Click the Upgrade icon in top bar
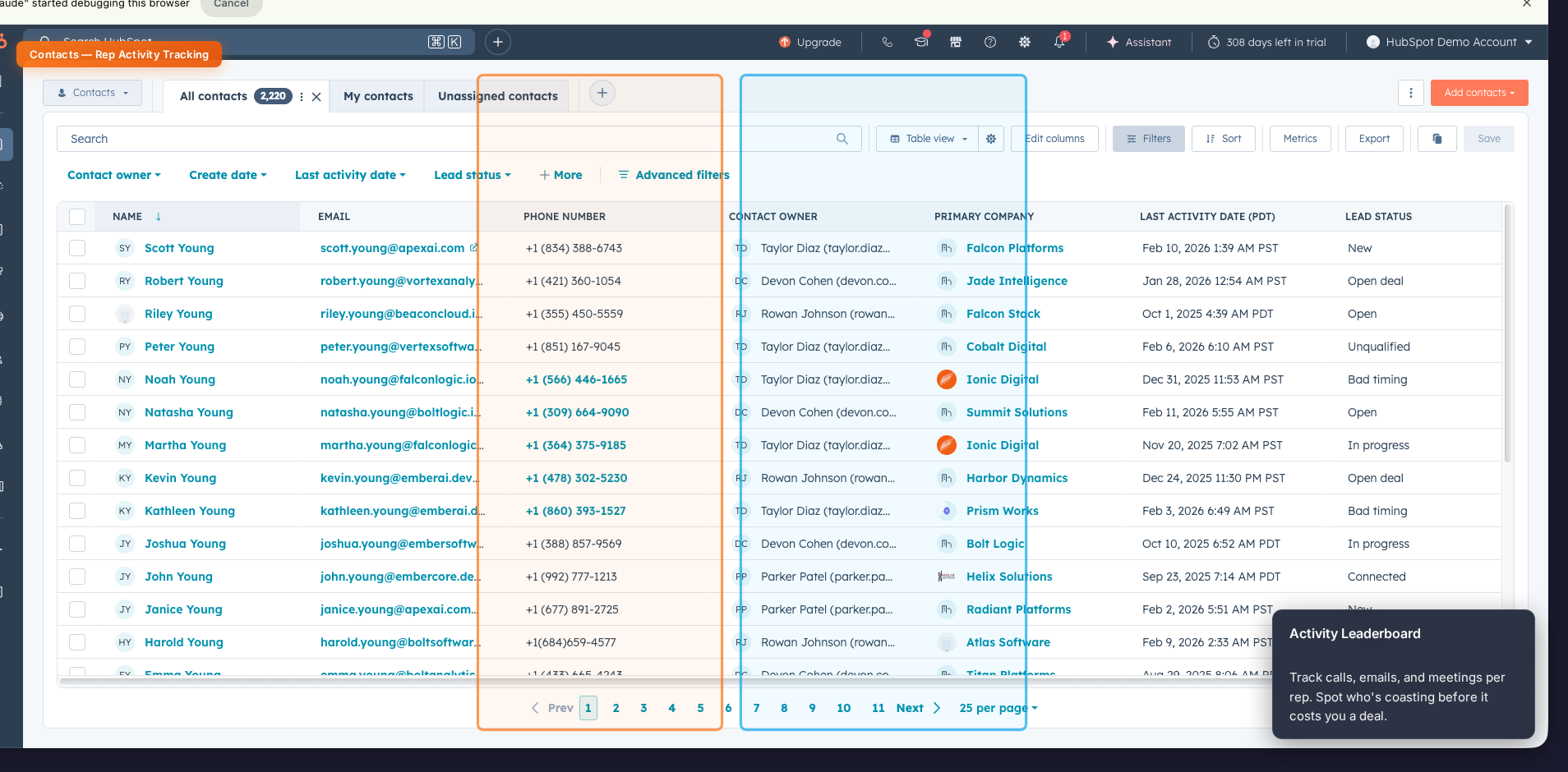 [x=785, y=42]
